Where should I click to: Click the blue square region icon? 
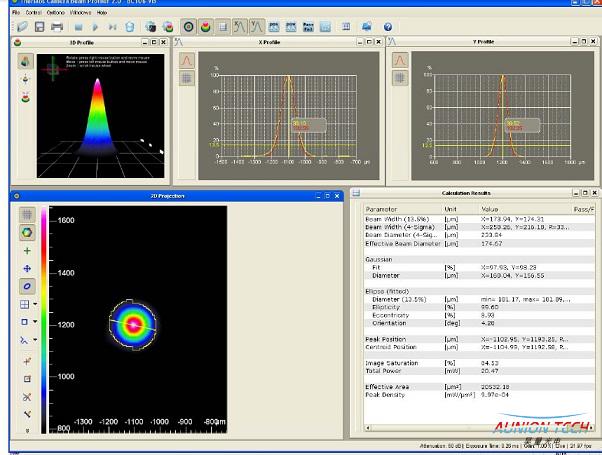coord(25,322)
